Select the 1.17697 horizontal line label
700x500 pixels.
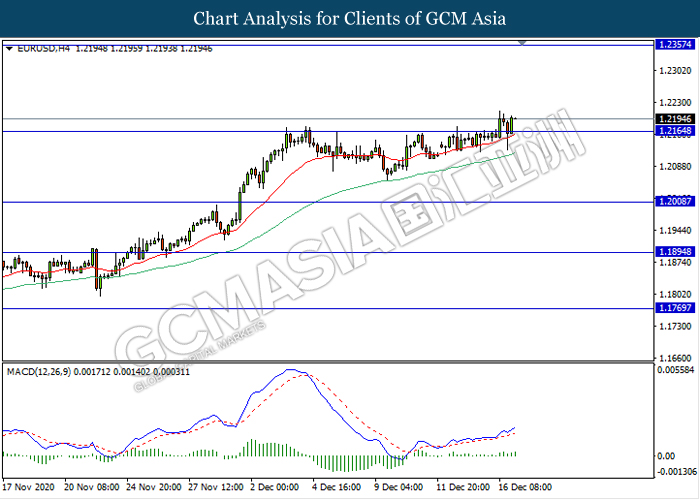(x=675, y=308)
